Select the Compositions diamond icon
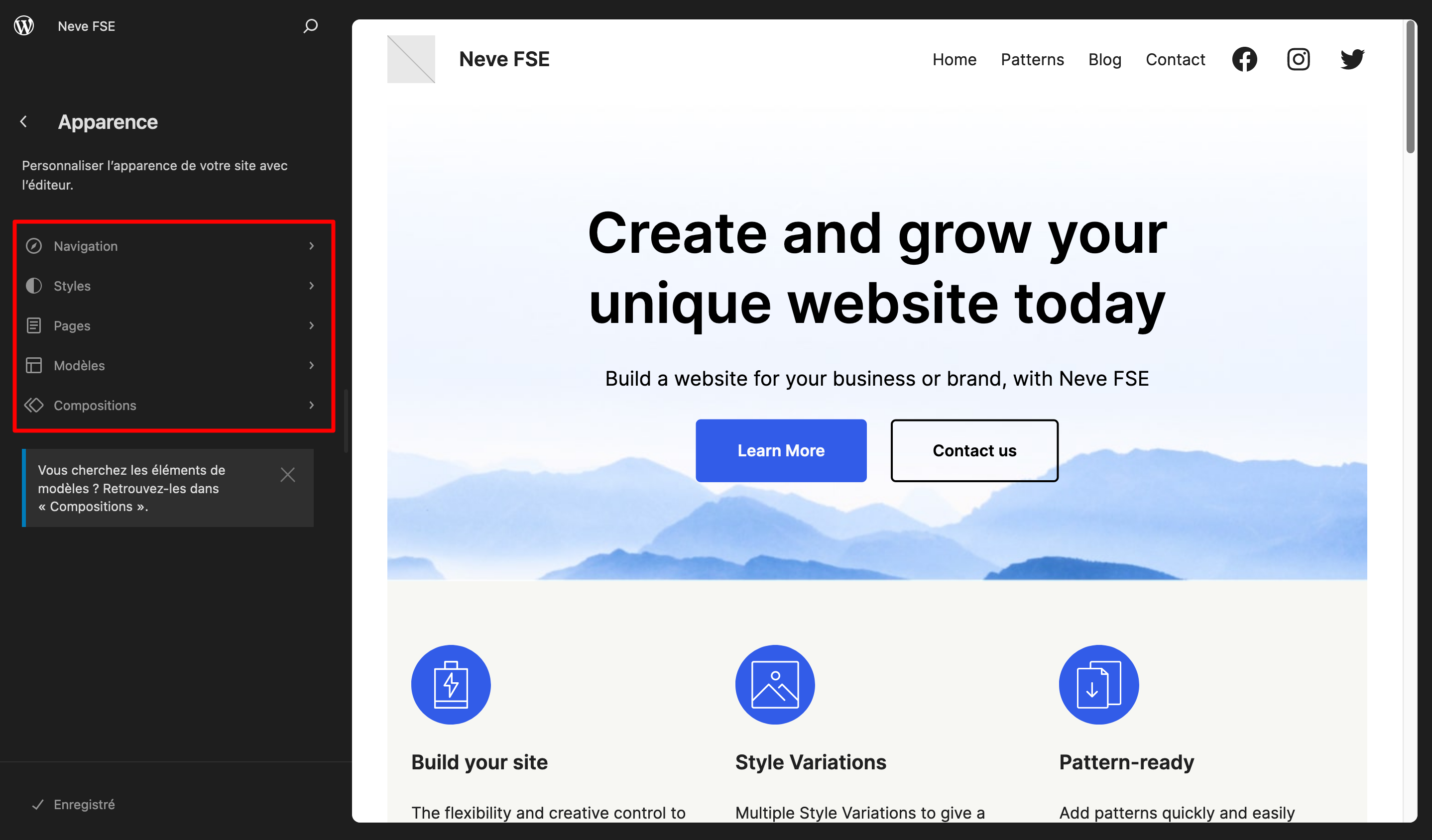1432x840 pixels. [33, 405]
